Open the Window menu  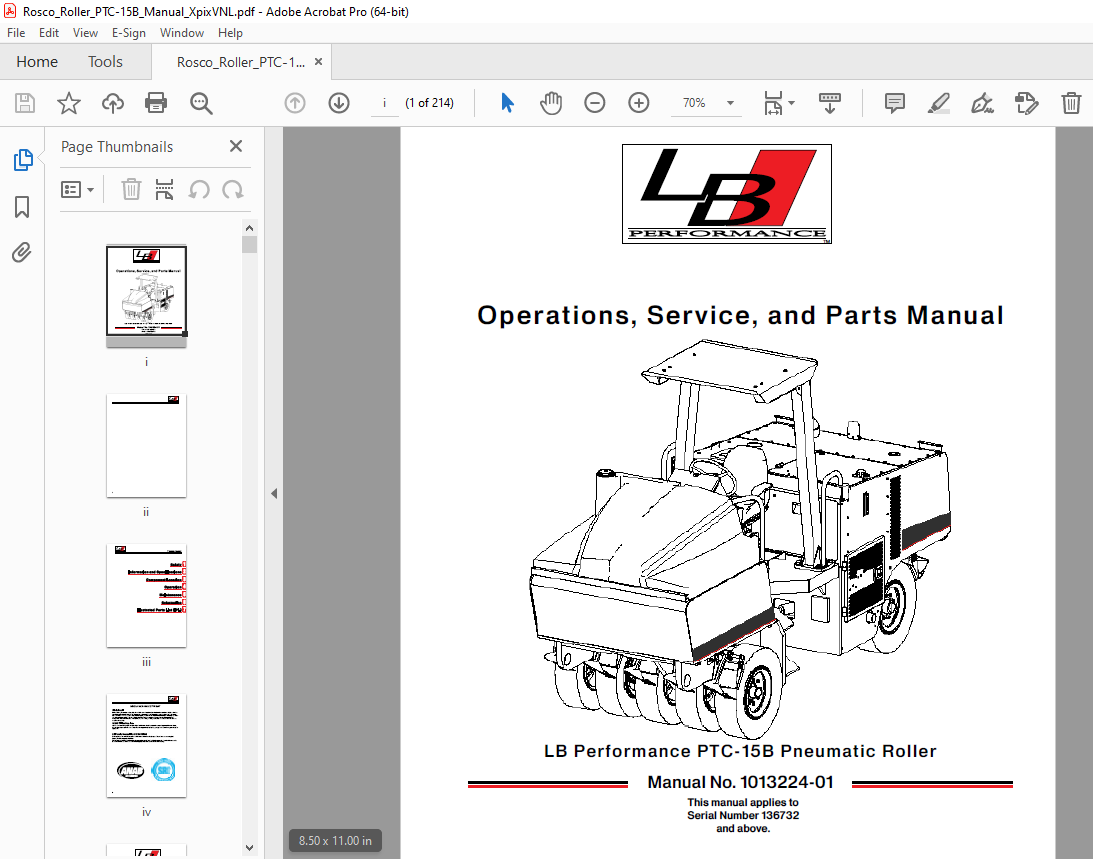(181, 33)
